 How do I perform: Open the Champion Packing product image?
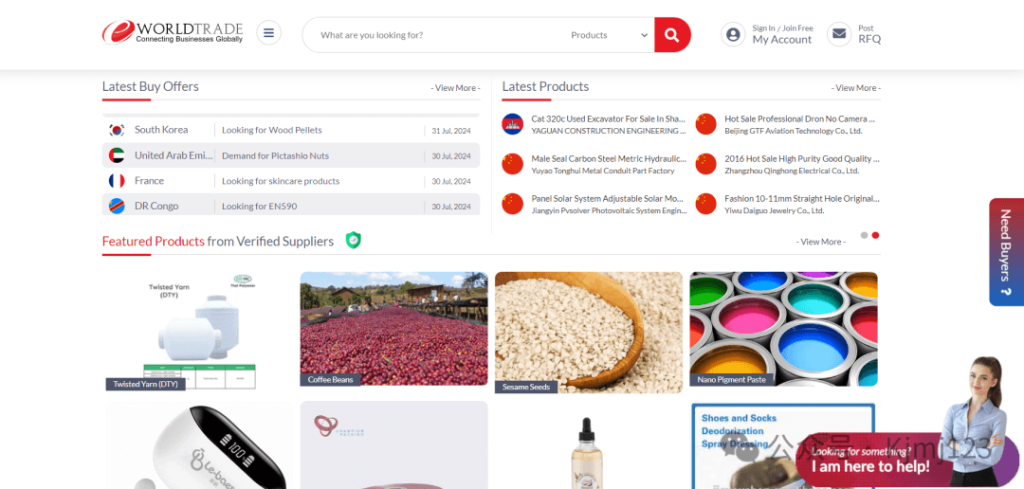pos(394,445)
